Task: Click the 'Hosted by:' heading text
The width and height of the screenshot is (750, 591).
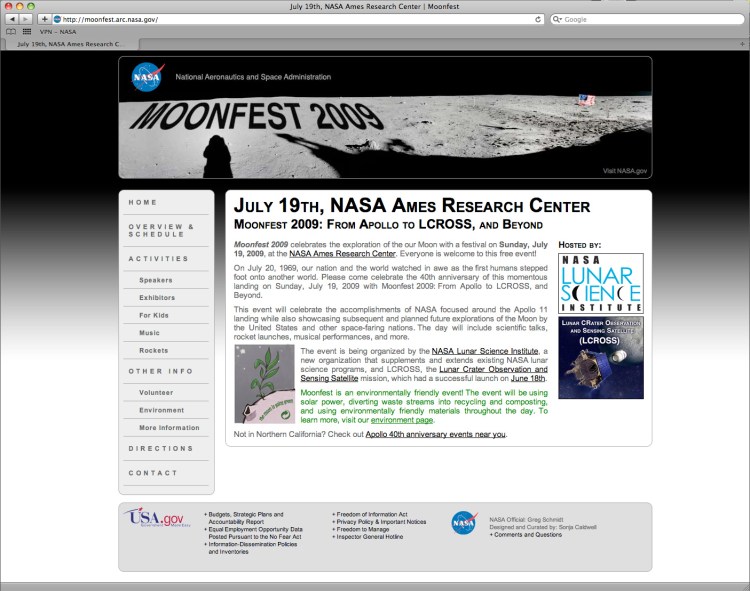Action: [x=580, y=245]
